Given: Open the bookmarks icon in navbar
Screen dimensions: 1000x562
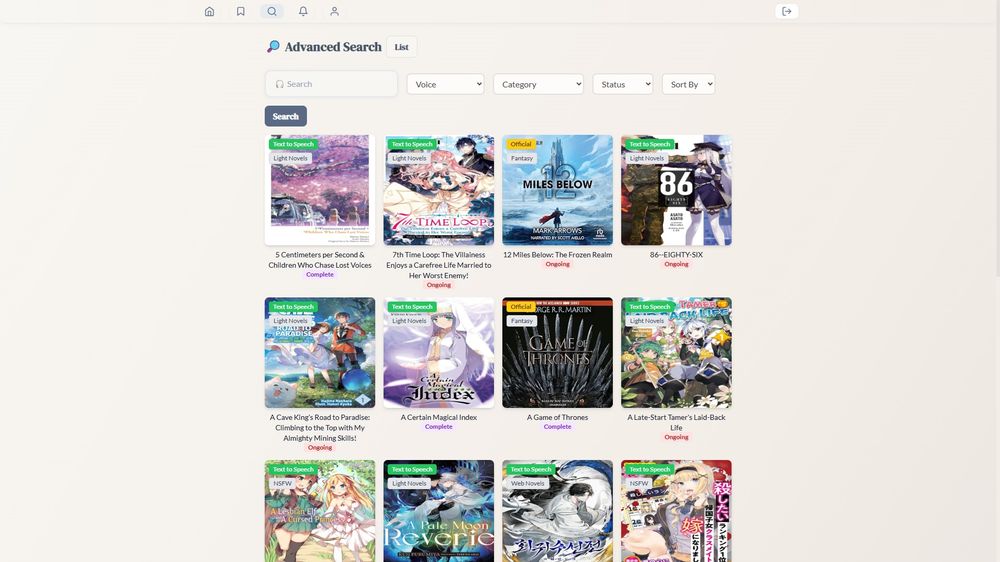Looking at the screenshot, I should 240,11.
